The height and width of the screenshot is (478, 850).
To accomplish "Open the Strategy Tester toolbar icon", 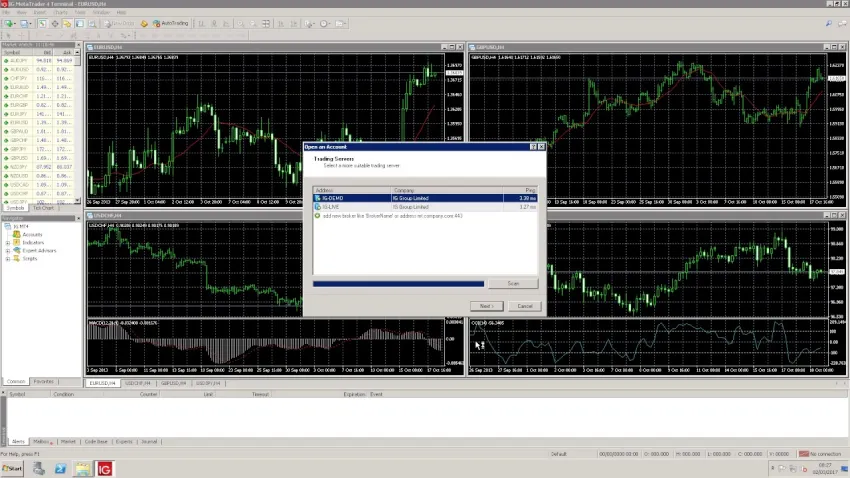I will tap(92, 23).
